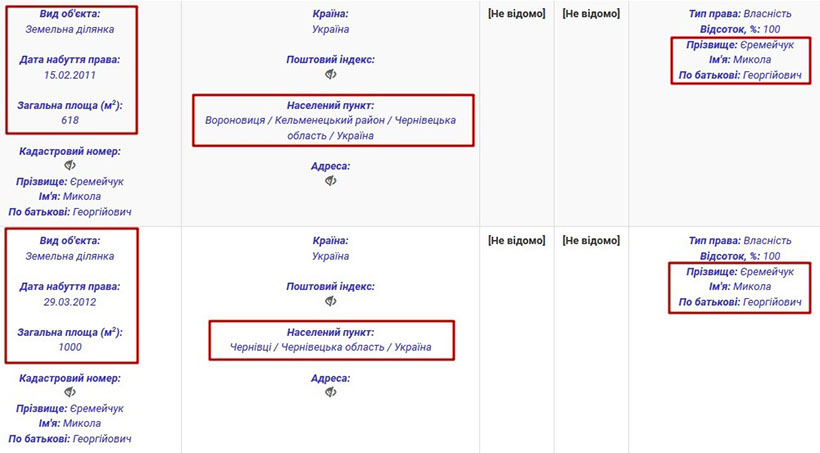This screenshot has width=820, height=453.
Task: Select the acquisition date 15.02.2011
Action: click(x=70, y=74)
